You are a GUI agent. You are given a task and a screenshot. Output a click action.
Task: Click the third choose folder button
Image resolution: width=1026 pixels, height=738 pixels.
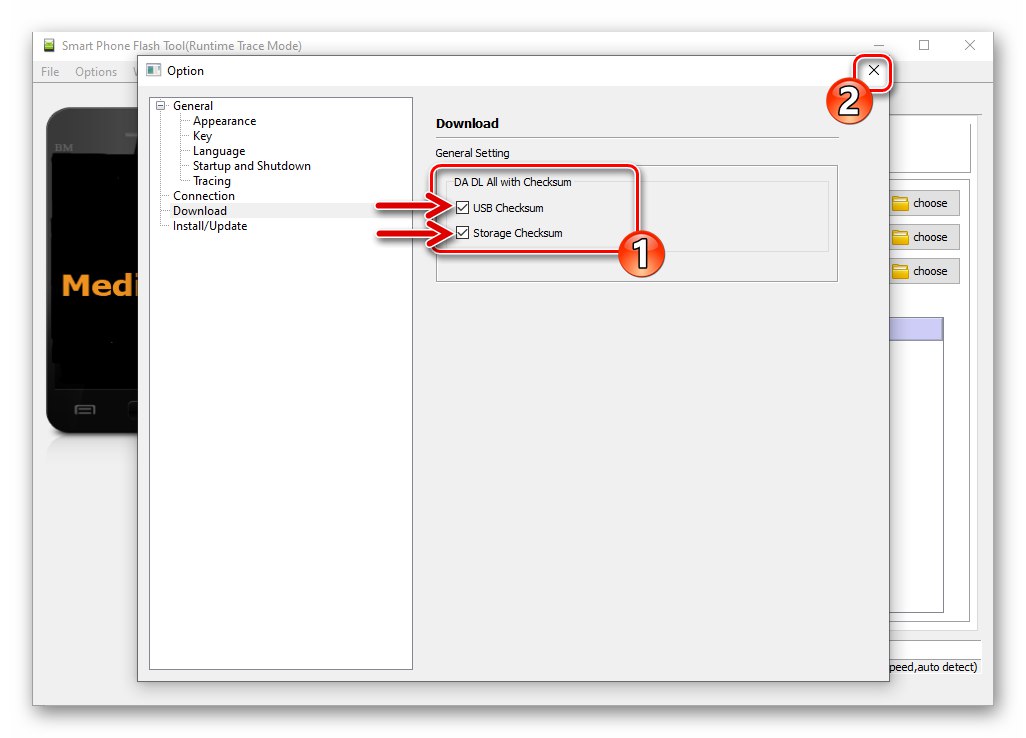pos(923,272)
